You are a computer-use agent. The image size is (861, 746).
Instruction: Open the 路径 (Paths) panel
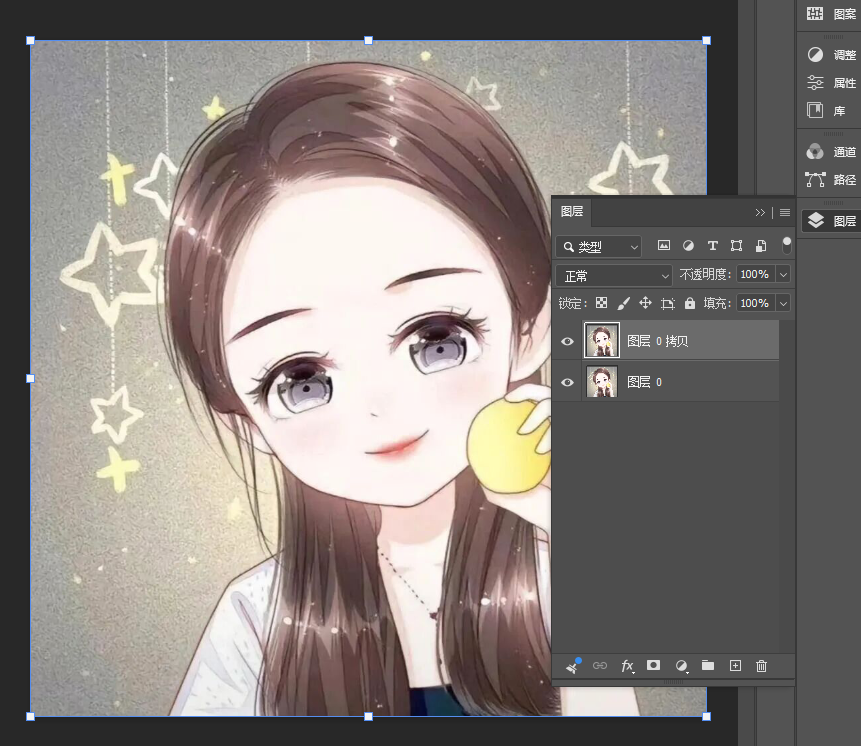tap(831, 180)
